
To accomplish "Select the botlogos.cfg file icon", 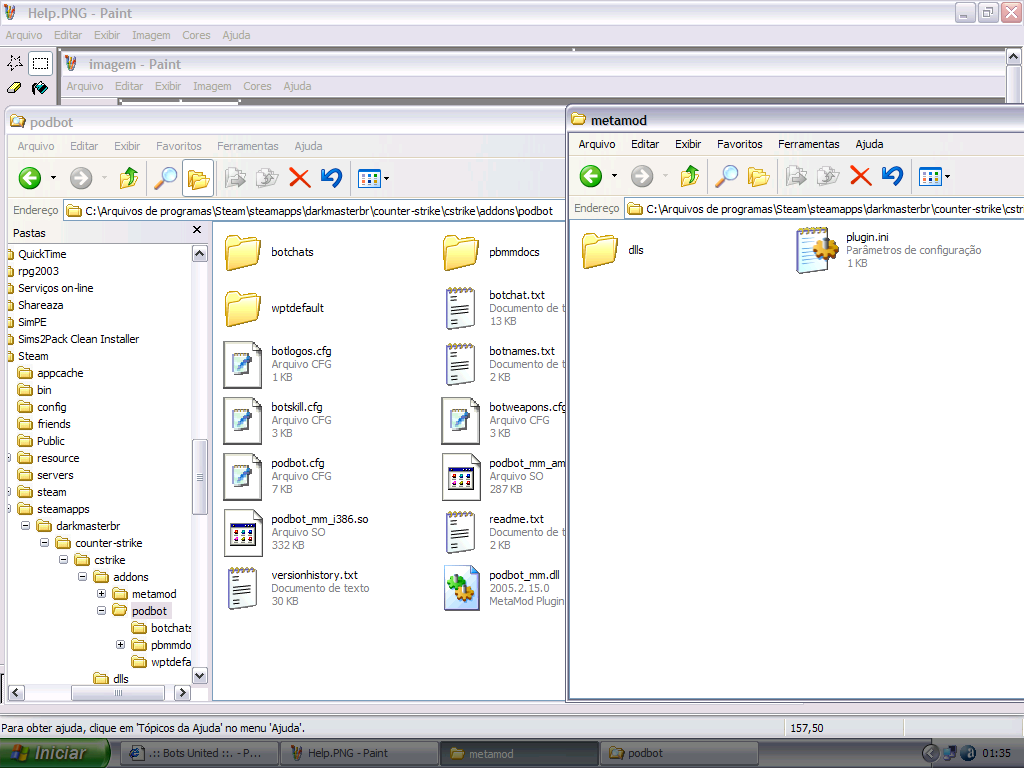I will point(243,364).
